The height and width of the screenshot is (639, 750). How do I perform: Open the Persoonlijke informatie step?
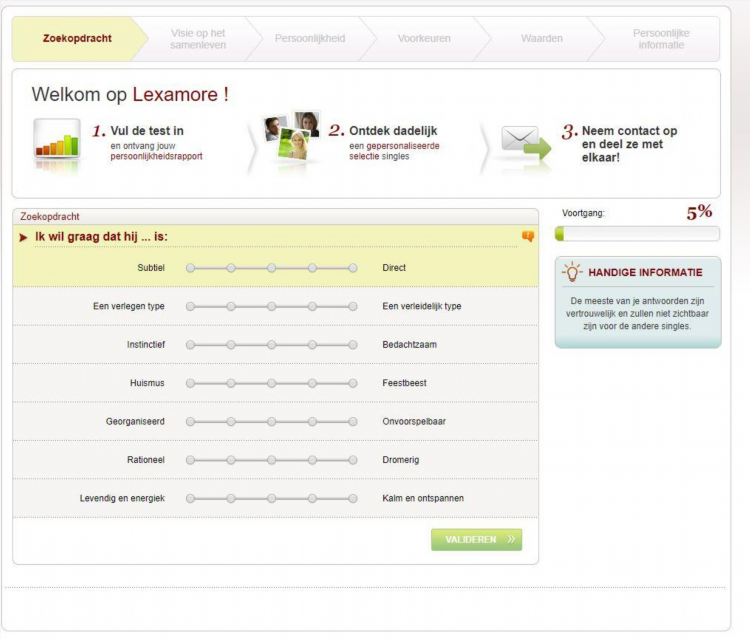pos(661,39)
